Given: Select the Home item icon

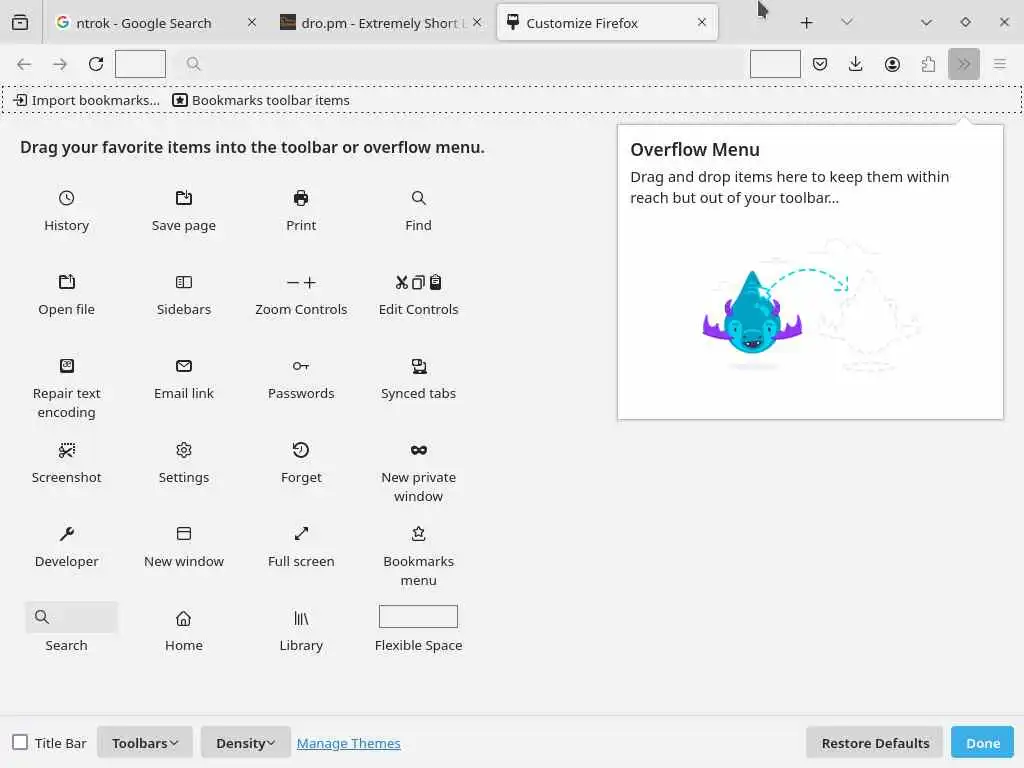Looking at the screenshot, I should pyautogui.click(x=184, y=618).
